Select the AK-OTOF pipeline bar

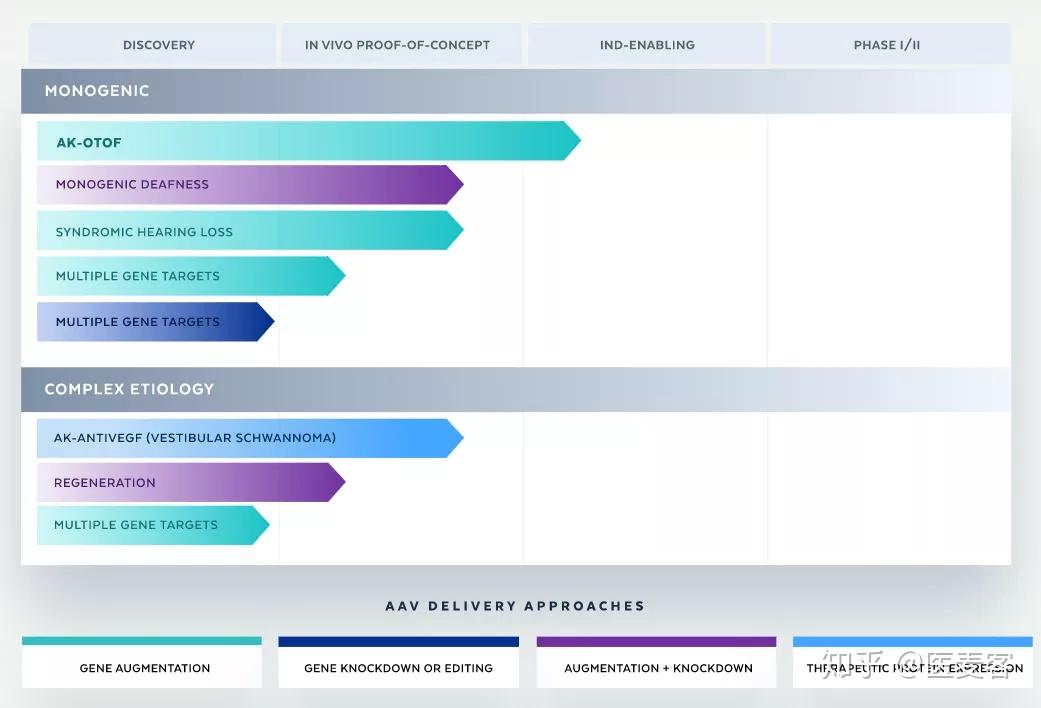tap(309, 141)
